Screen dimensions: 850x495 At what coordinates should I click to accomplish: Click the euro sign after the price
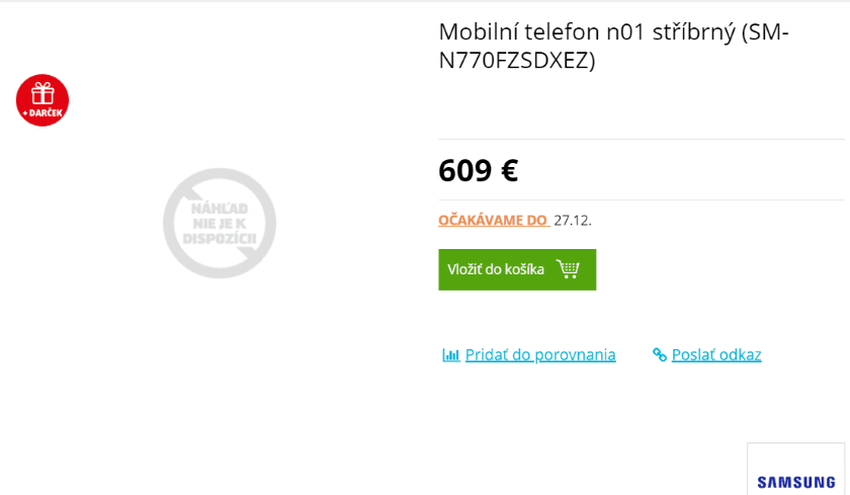coord(509,170)
